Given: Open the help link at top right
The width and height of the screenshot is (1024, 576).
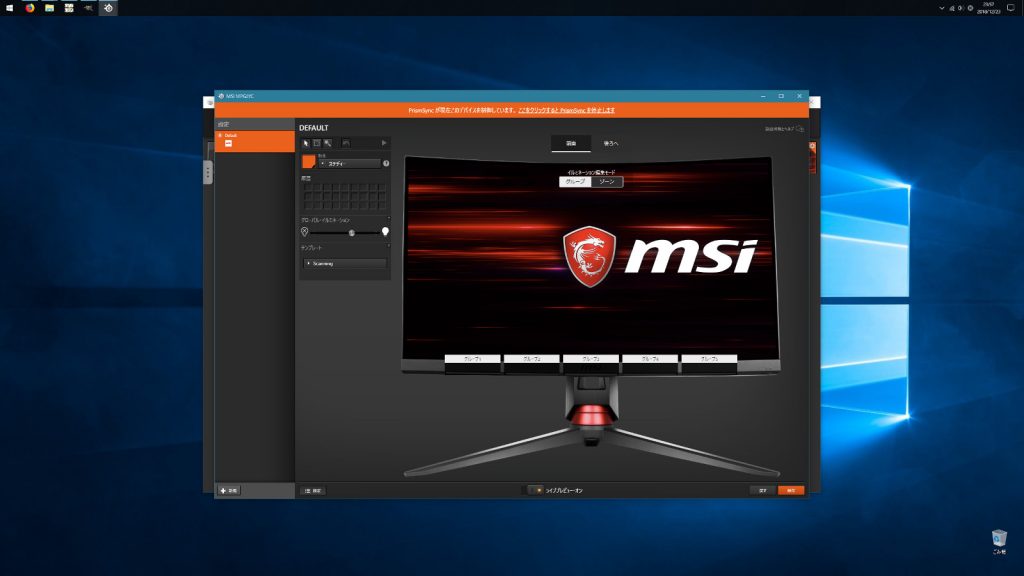Looking at the screenshot, I should pyautogui.click(x=784, y=129).
